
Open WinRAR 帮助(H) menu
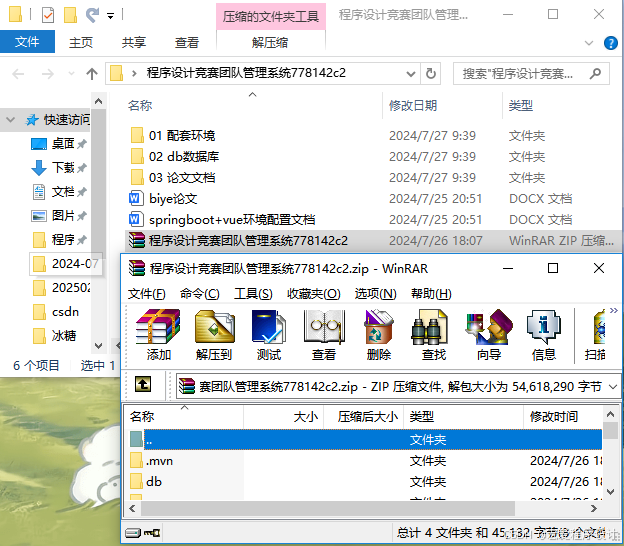pos(431,294)
